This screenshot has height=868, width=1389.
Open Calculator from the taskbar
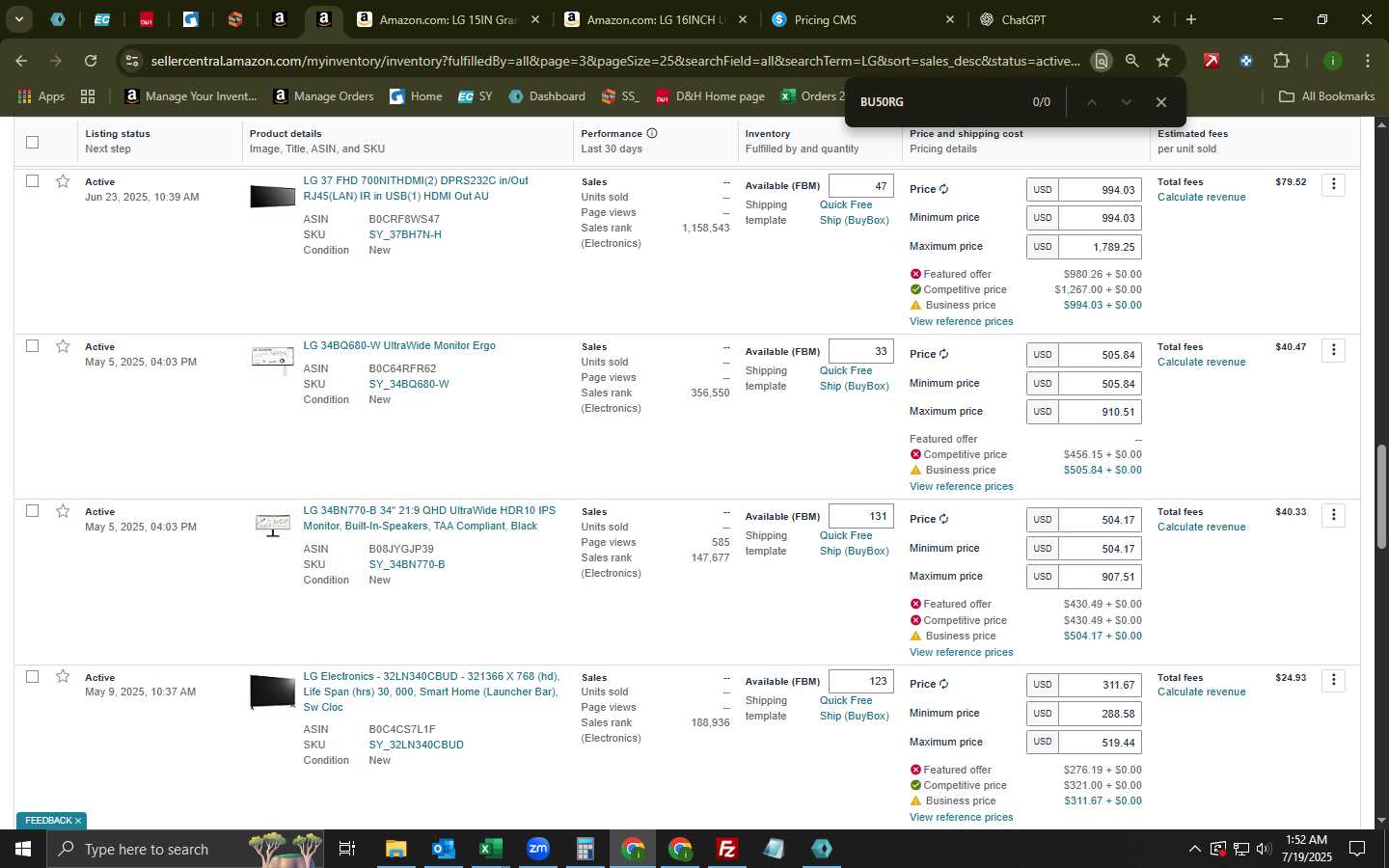pyautogui.click(x=585, y=849)
